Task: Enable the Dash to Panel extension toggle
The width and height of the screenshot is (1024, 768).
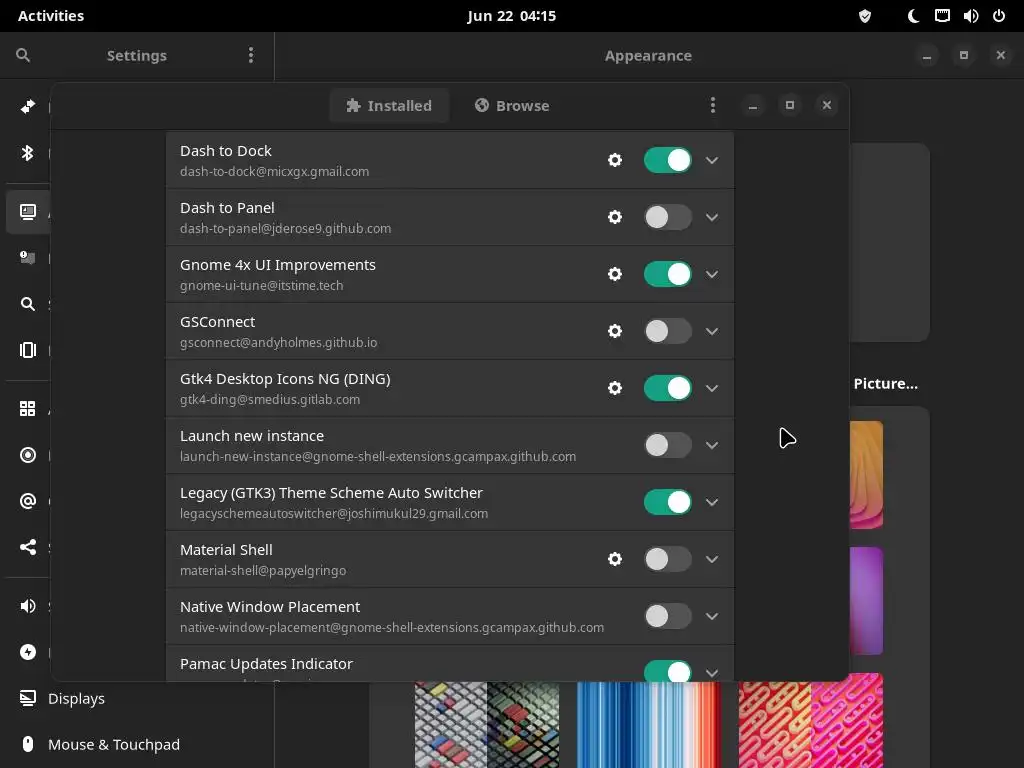Action: [x=667, y=217]
